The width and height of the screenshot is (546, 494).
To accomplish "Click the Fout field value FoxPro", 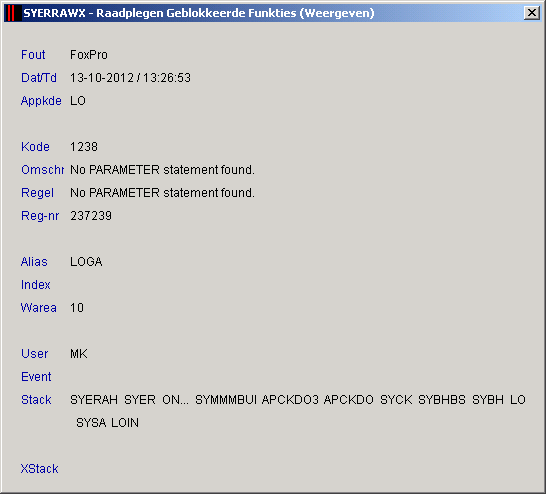I will (x=89, y=55).
